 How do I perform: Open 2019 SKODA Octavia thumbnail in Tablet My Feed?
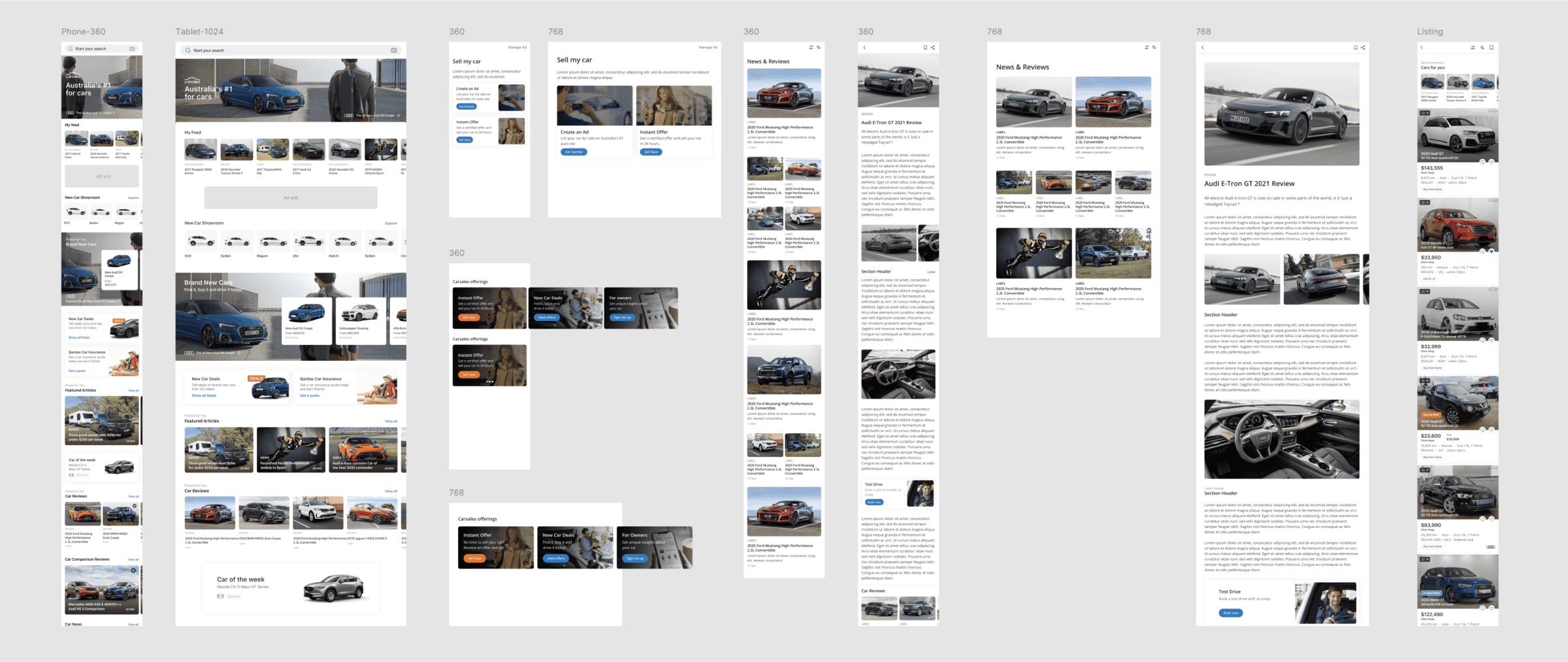pos(381,150)
